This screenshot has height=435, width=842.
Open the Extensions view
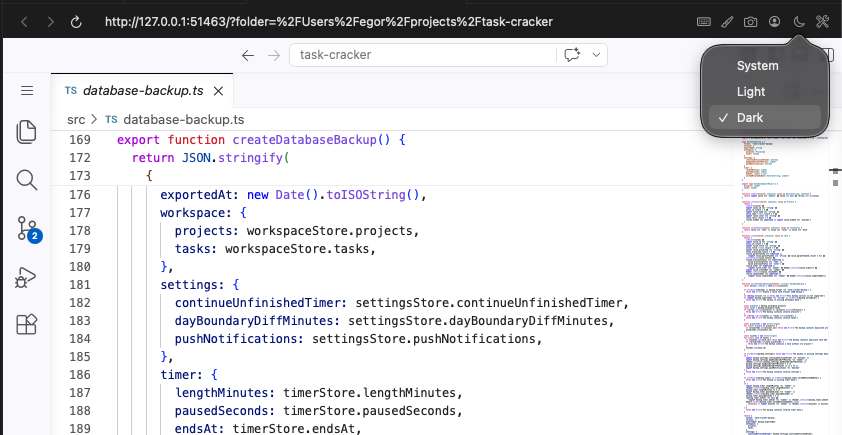[x=26, y=324]
